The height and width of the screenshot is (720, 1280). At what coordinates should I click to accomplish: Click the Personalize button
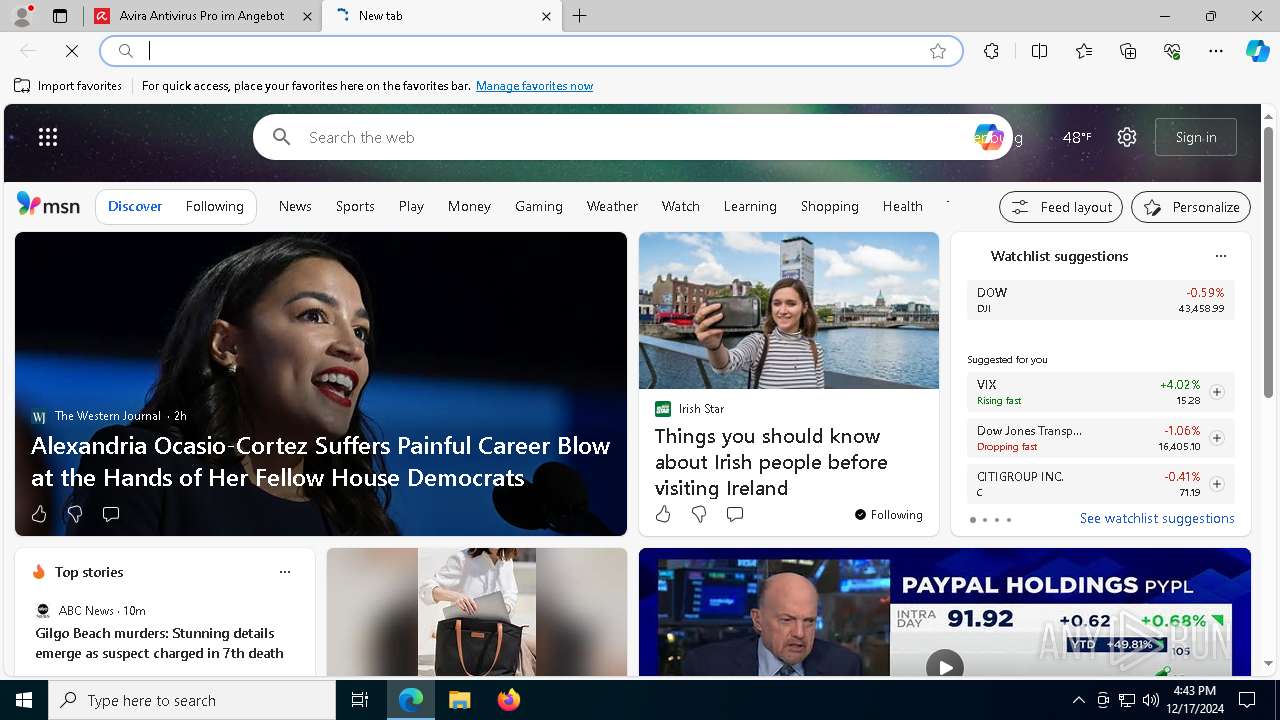[1191, 207]
